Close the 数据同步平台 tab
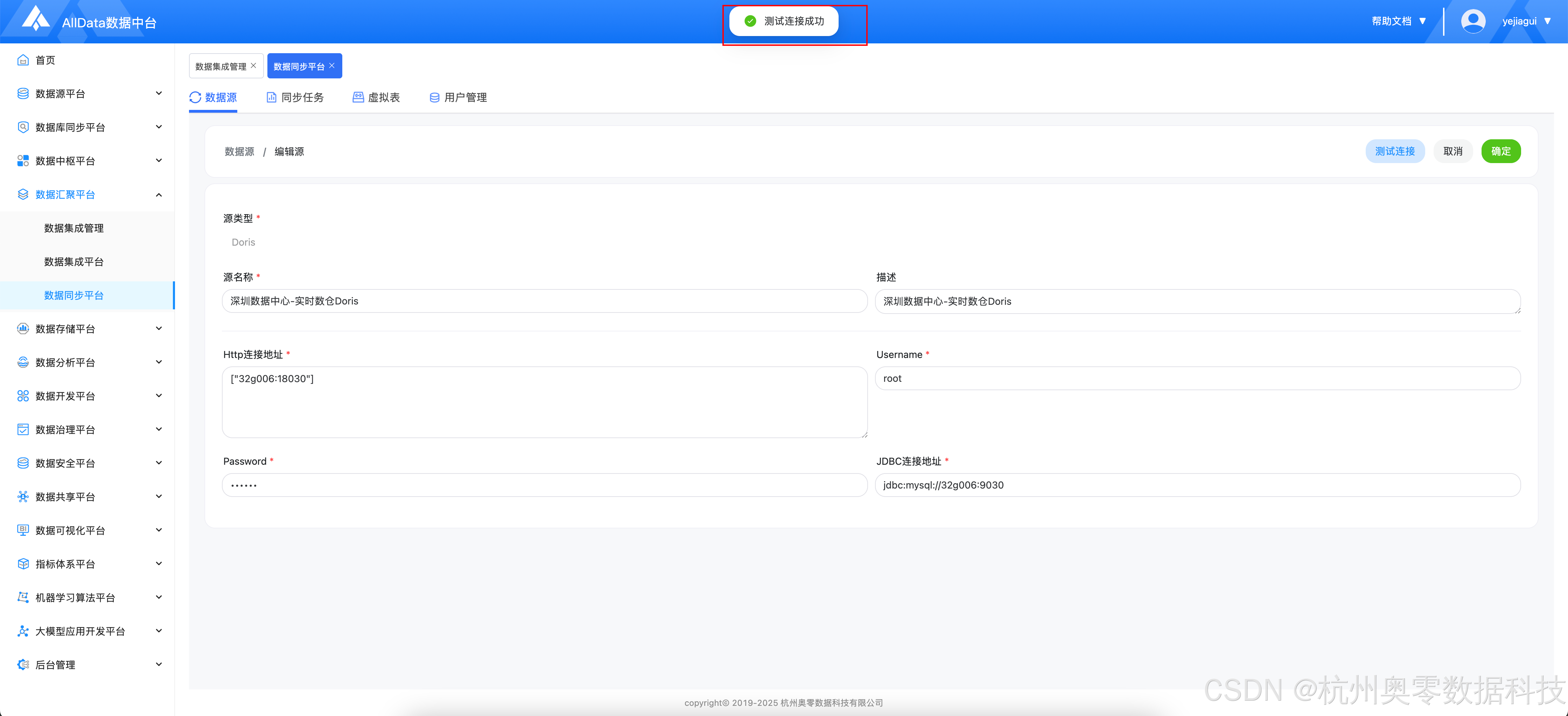The height and width of the screenshot is (716, 1568). pyautogui.click(x=332, y=65)
